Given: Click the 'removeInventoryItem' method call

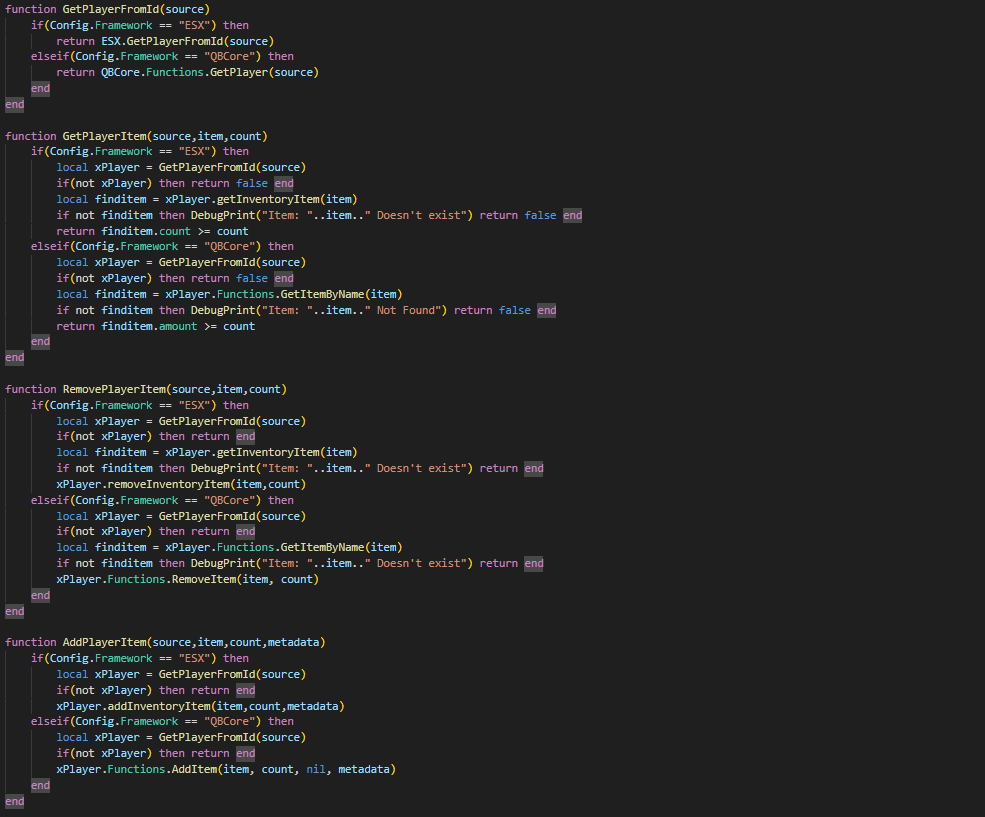Looking at the screenshot, I should point(168,484).
